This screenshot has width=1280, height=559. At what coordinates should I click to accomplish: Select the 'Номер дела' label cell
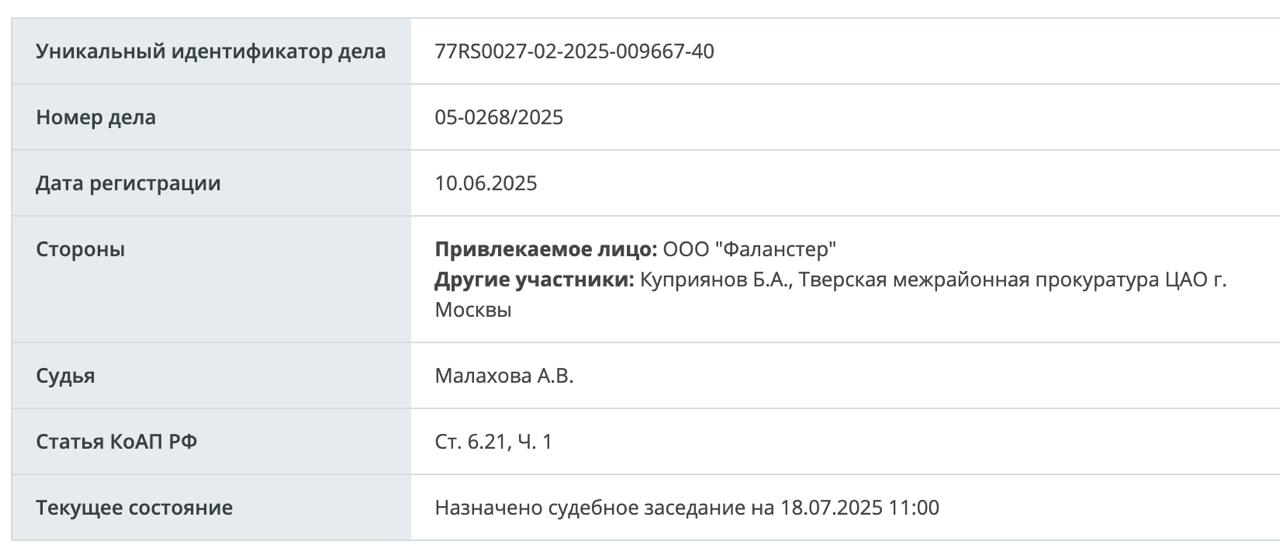(211, 117)
